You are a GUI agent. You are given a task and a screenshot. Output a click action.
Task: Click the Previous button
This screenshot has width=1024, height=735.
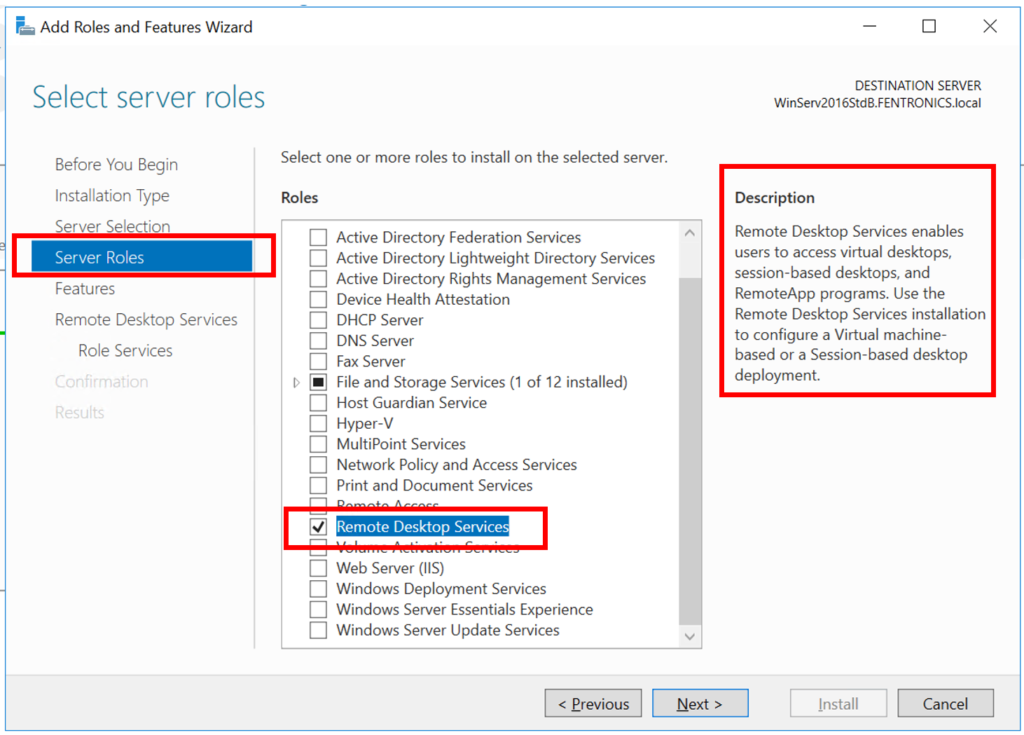593,703
